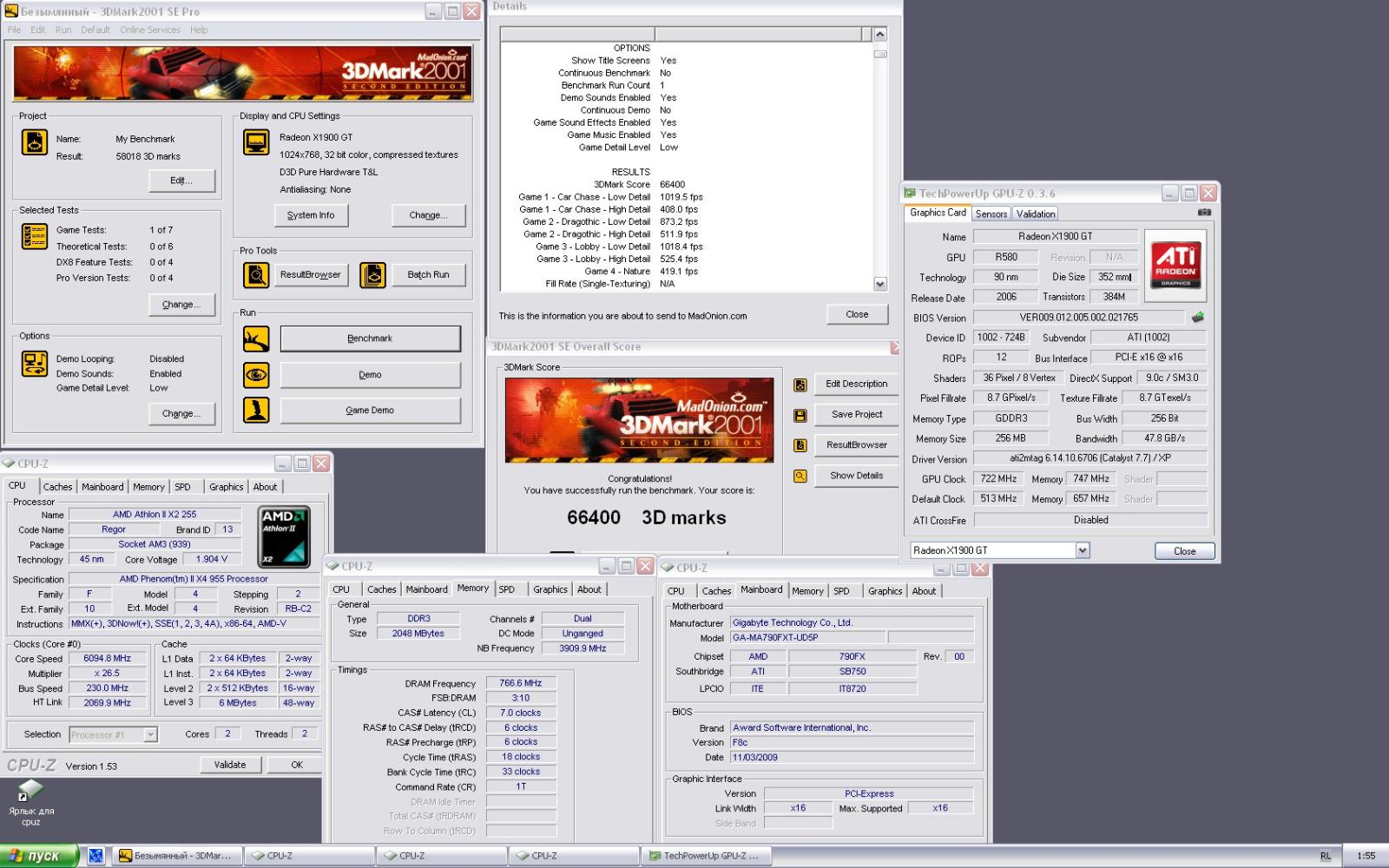Click the taskbar clock showing 1:55
The image size is (1389, 868).
[1366, 856]
